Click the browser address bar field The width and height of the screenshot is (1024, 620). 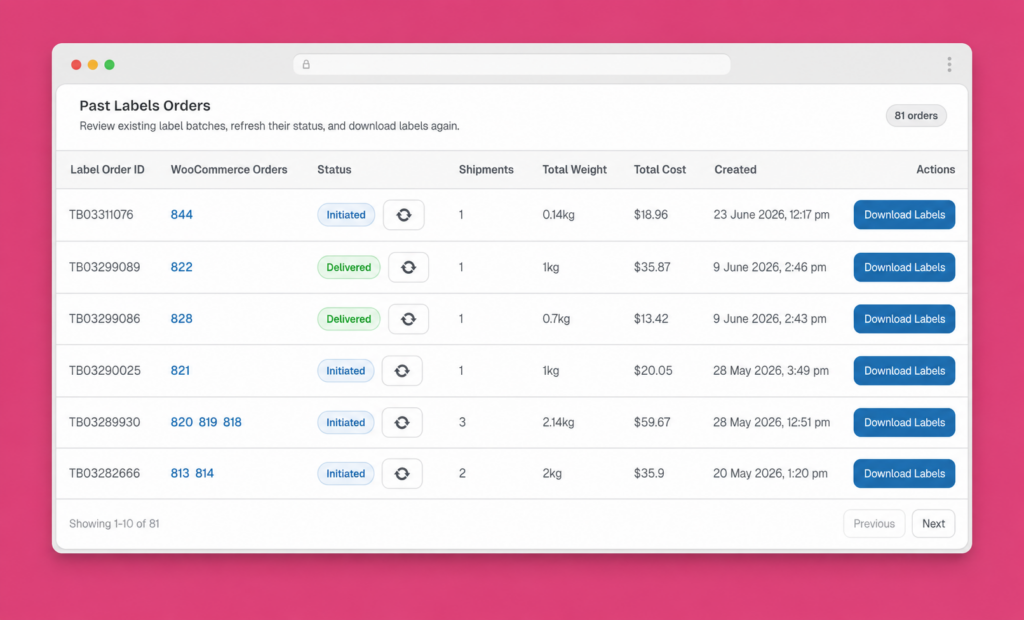coord(511,65)
